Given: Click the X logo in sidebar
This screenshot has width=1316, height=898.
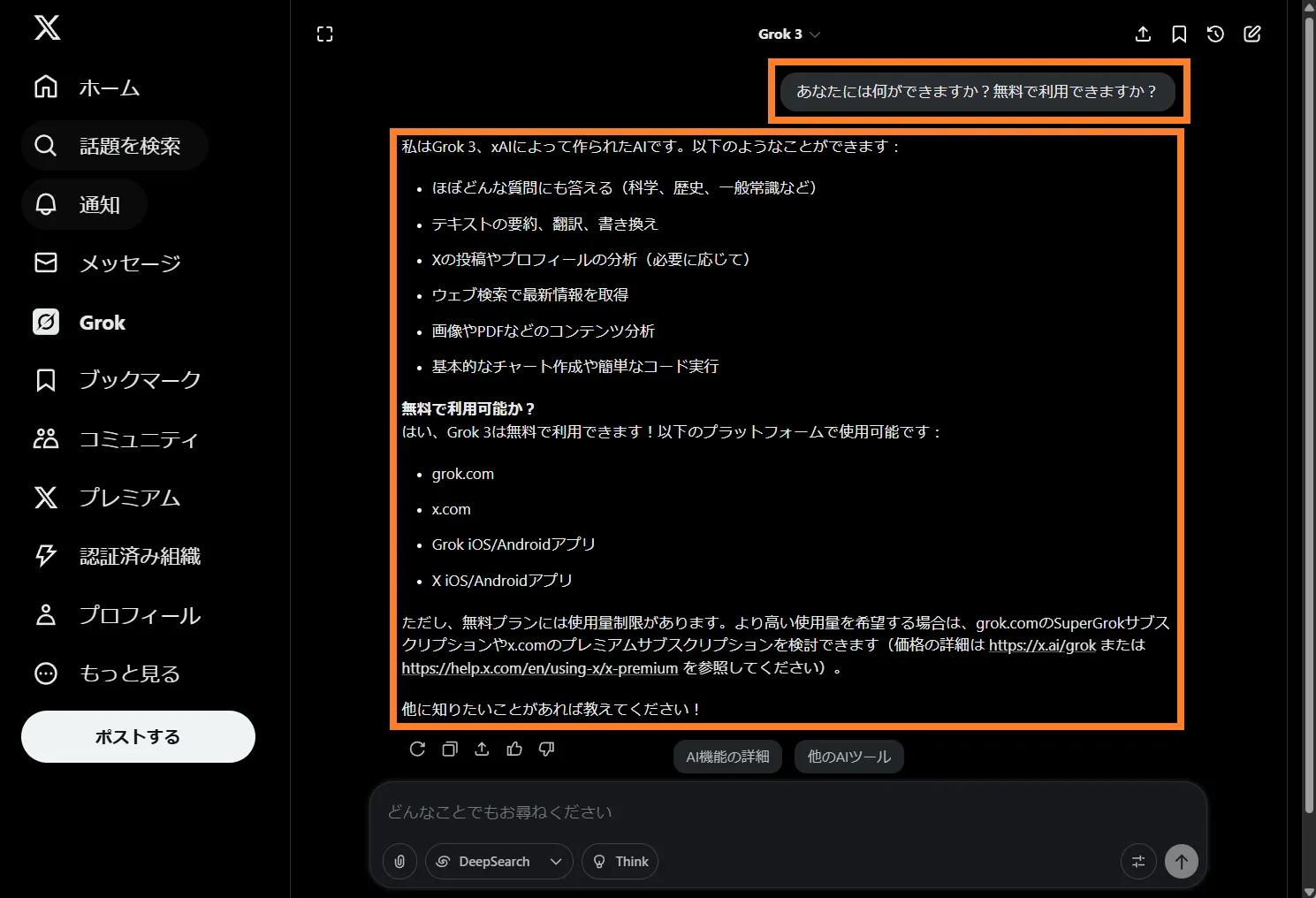Looking at the screenshot, I should (47, 27).
